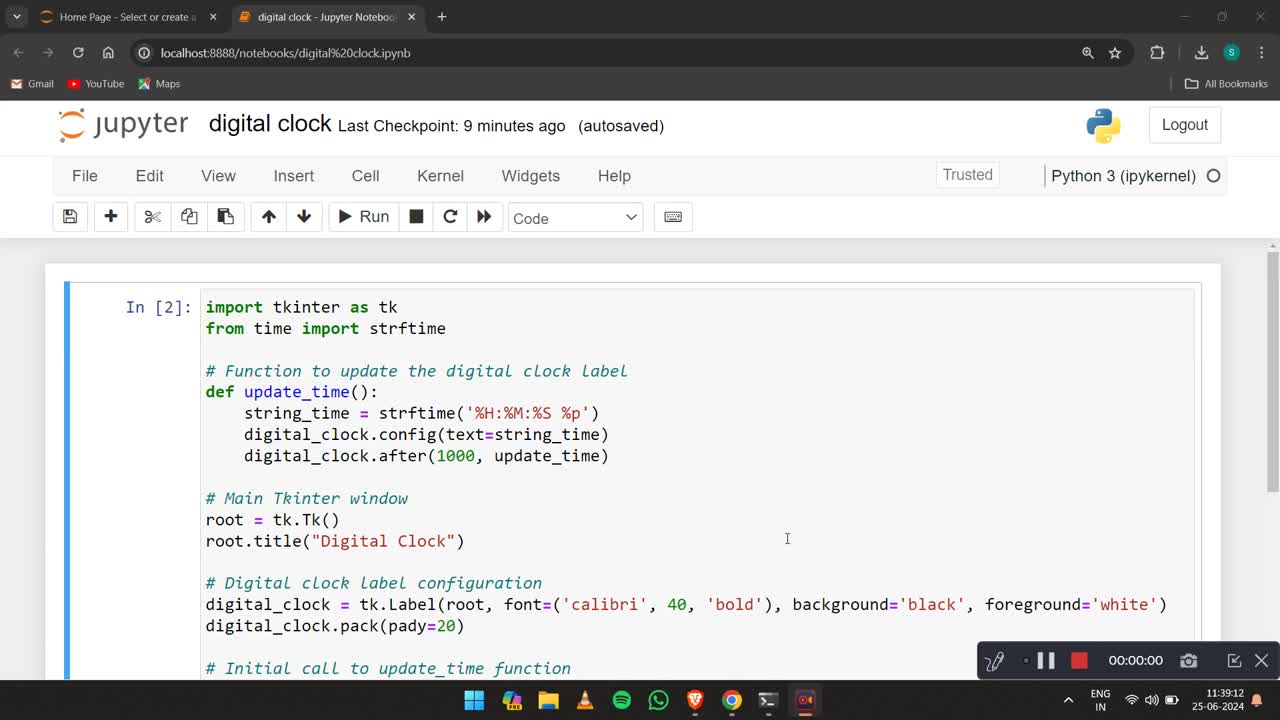Take a screenshot with the camera icon
Image resolution: width=1280 pixels, height=720 pixels.
[1188, 660]
